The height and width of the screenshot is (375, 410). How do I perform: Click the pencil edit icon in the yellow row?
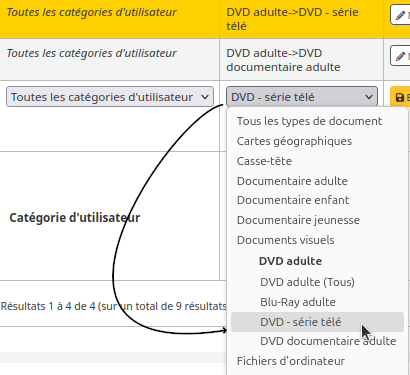click(400, 15)
